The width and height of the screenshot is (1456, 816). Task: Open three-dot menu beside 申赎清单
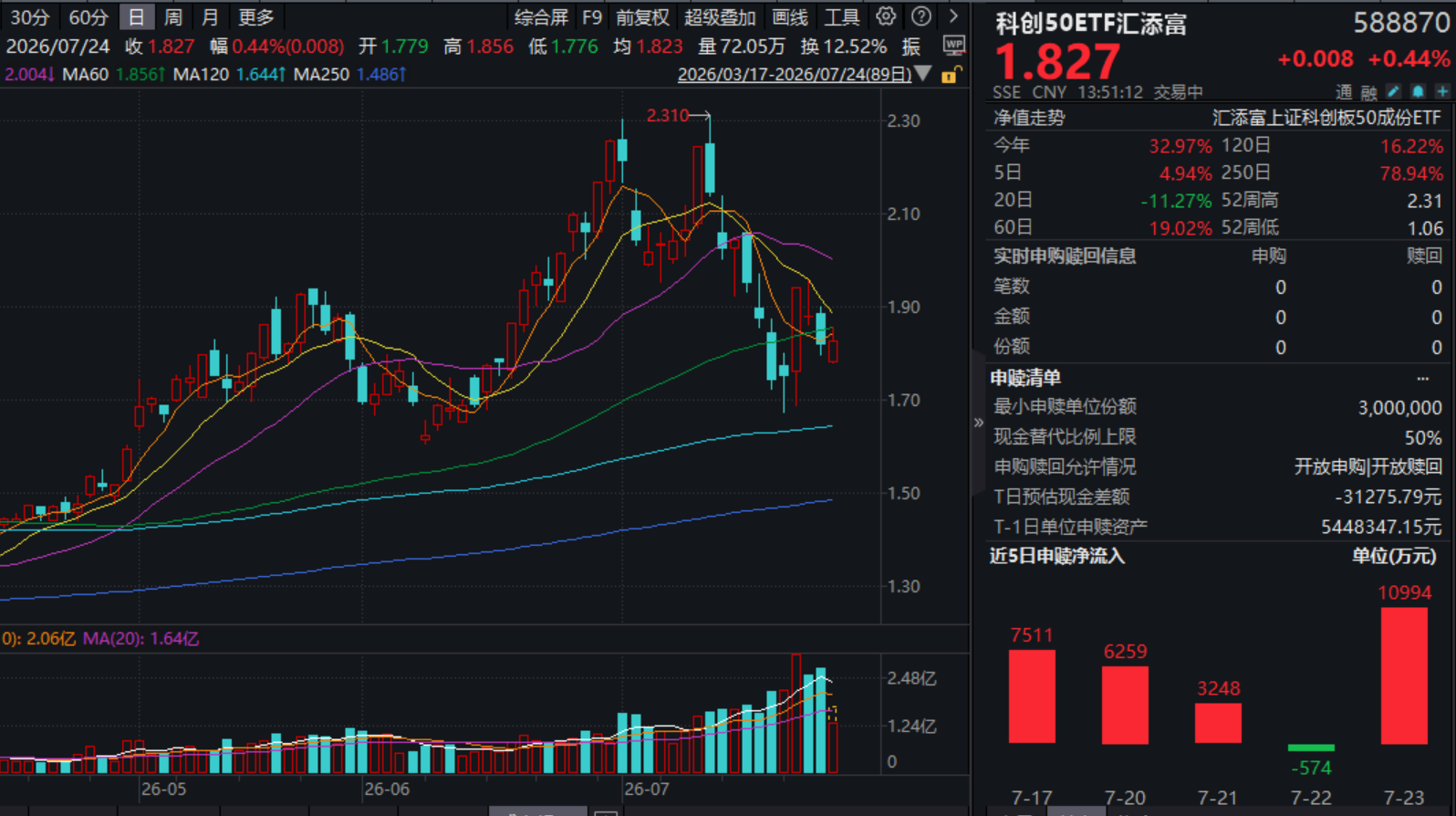(1422, 378)
